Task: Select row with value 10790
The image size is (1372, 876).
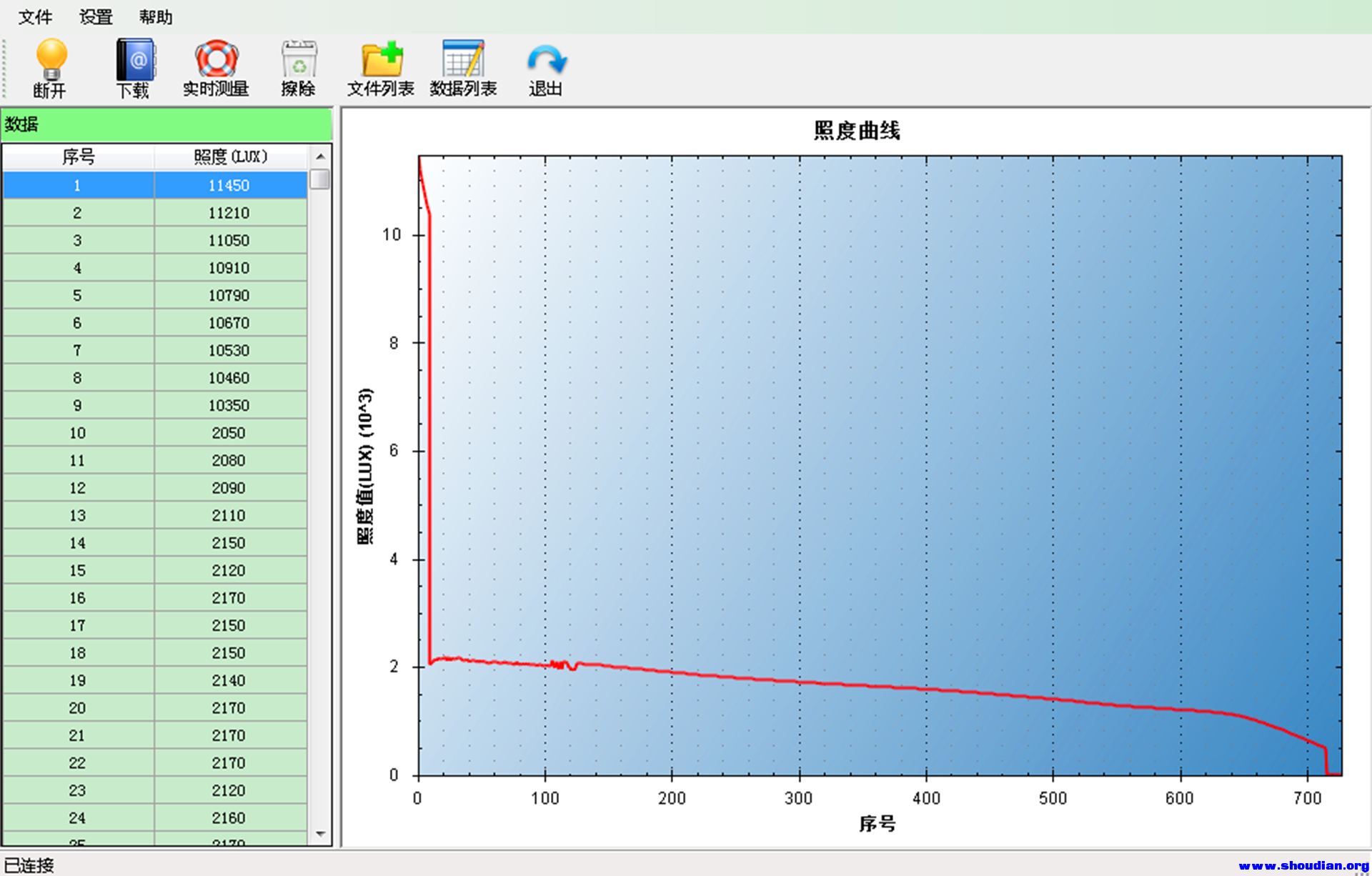Action: click(155, 295)
